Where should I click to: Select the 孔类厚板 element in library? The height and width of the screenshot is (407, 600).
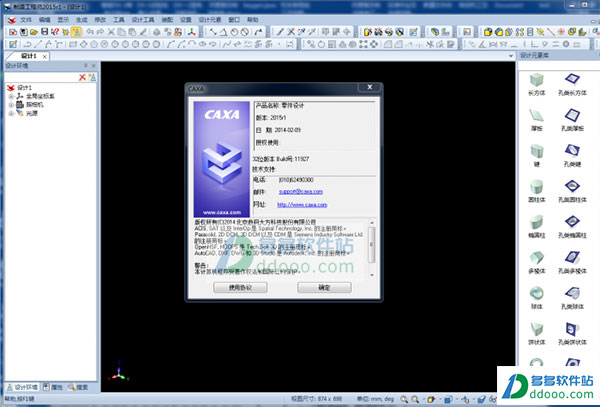[572, 120]
